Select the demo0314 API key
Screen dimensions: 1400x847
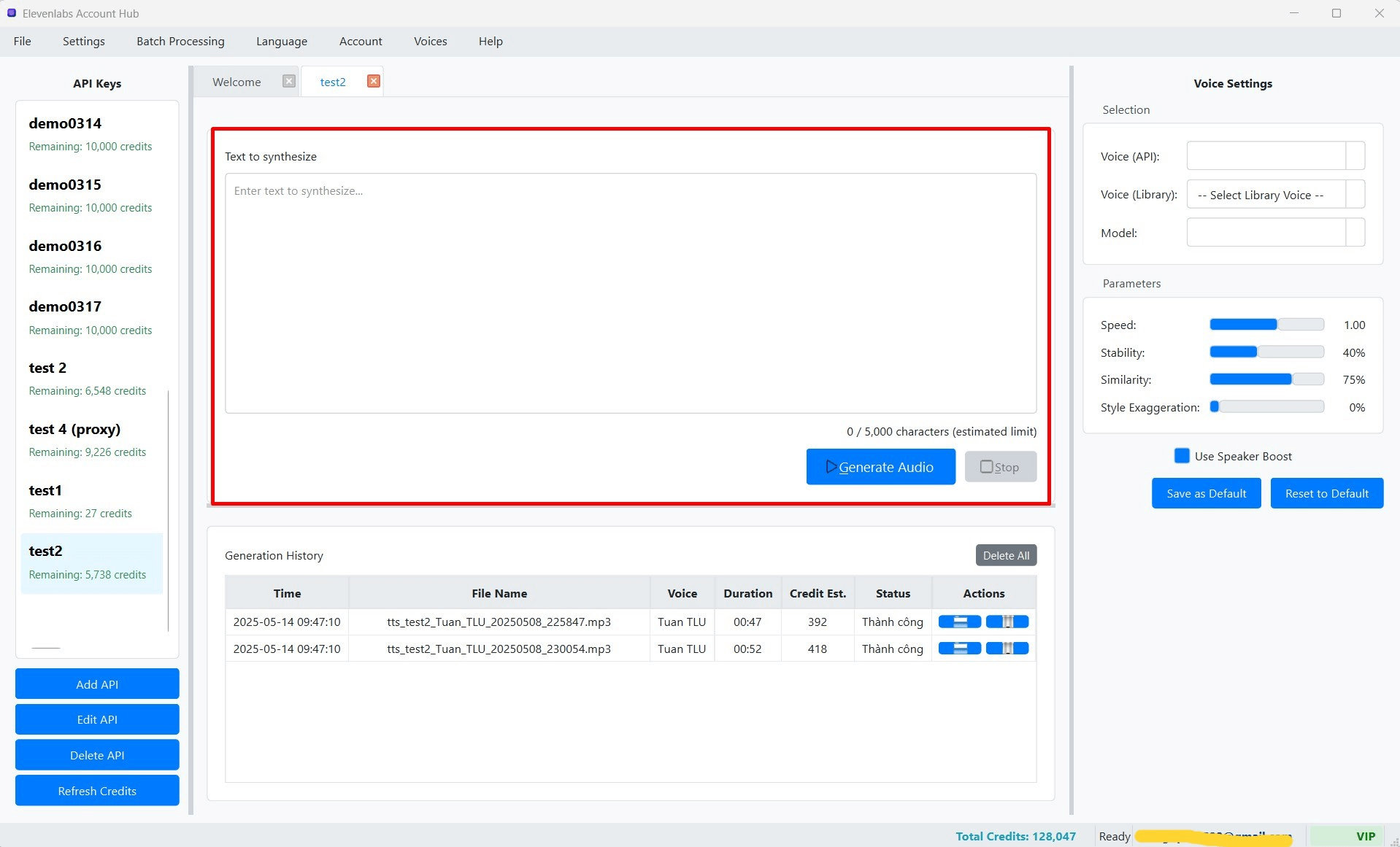[91, 134]
